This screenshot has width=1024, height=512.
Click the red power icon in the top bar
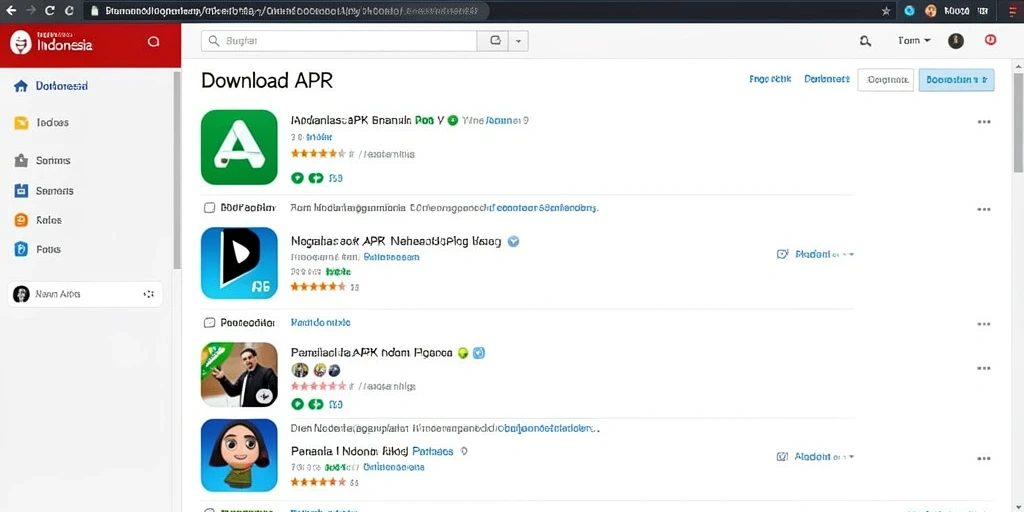[991, 40]
